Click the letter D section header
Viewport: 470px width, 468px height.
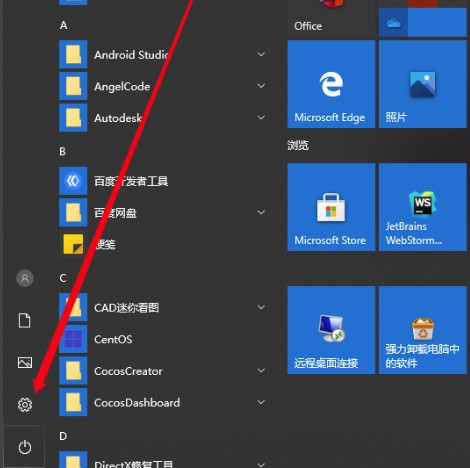pyautogui.click(x=63, y=436)
